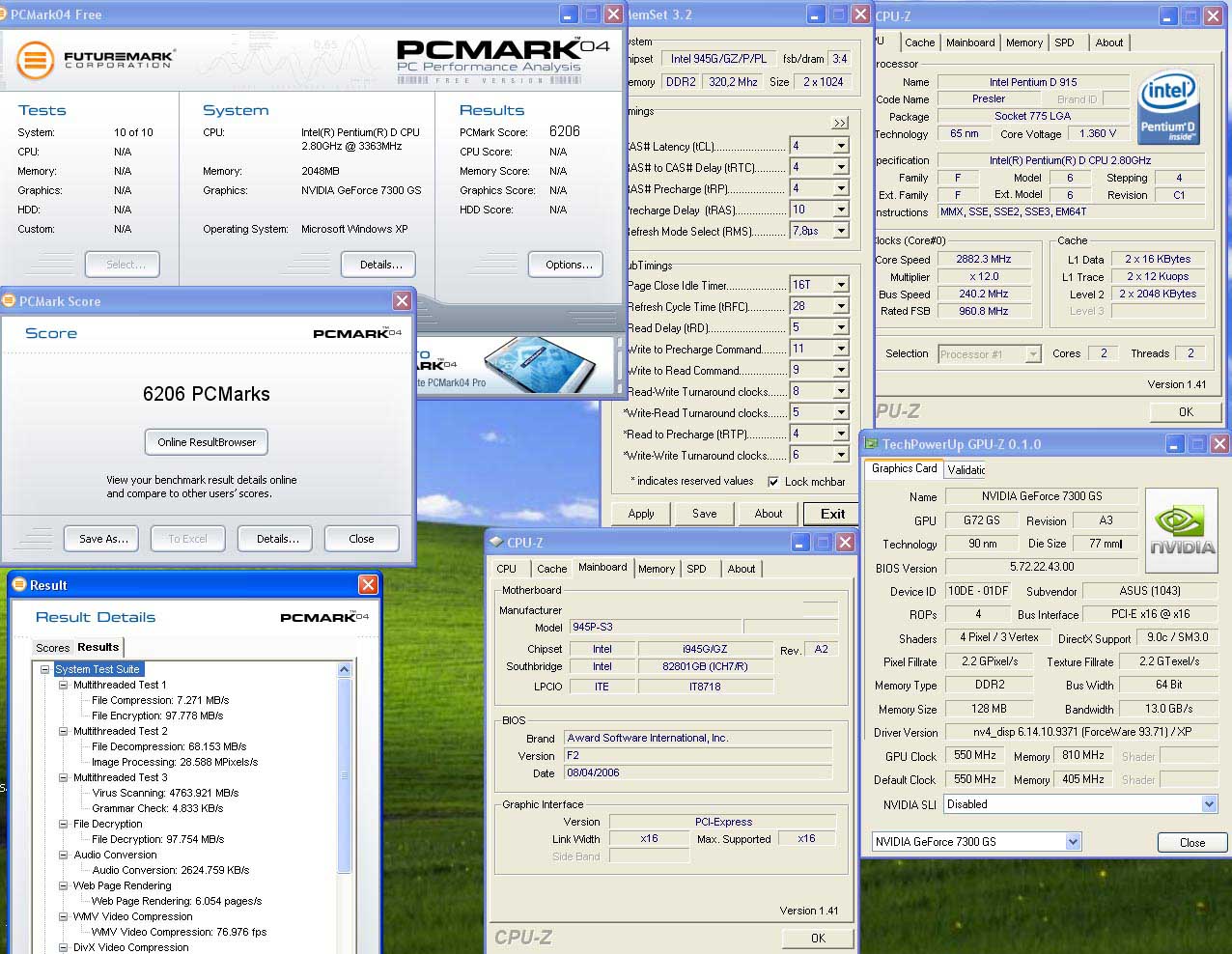Click the Select... button under Tests
The width and height of the screenshot is (1232, 954).
123,265
